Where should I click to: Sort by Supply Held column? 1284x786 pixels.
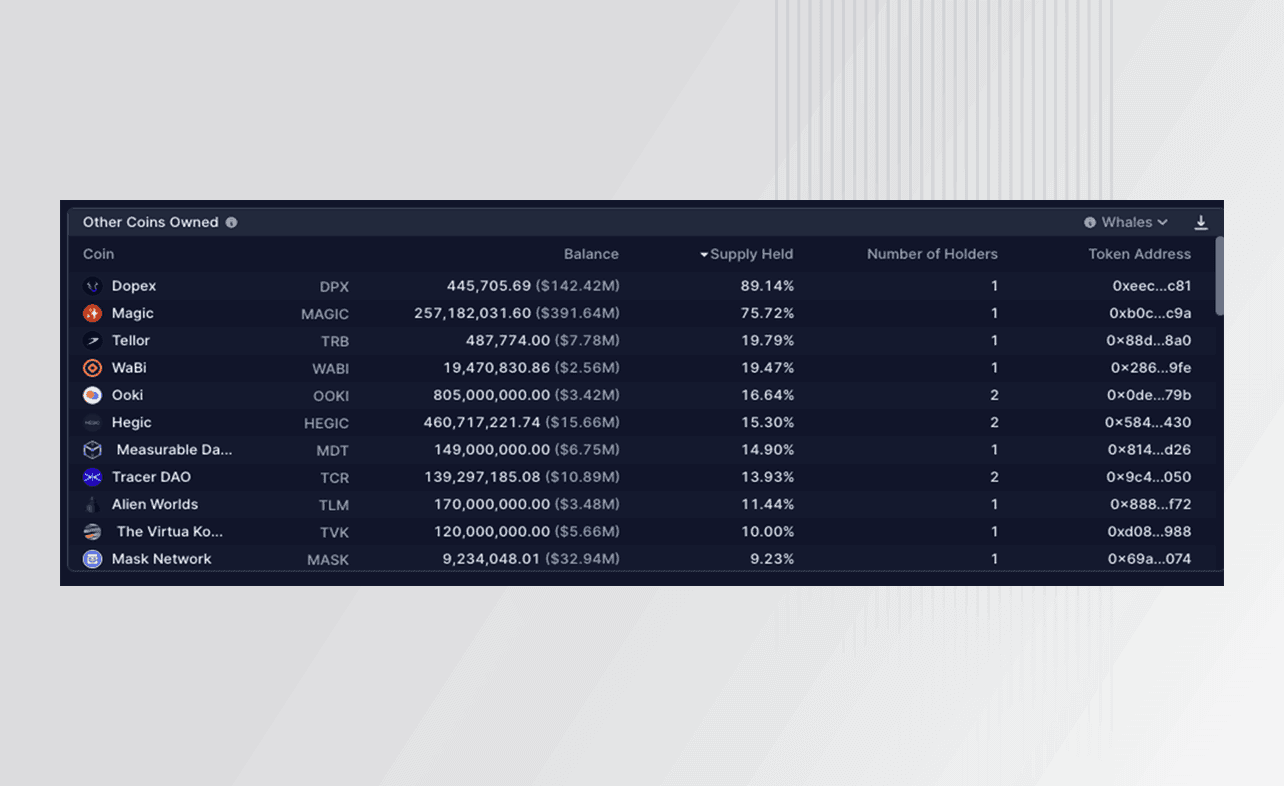click(x=746, y=254)
